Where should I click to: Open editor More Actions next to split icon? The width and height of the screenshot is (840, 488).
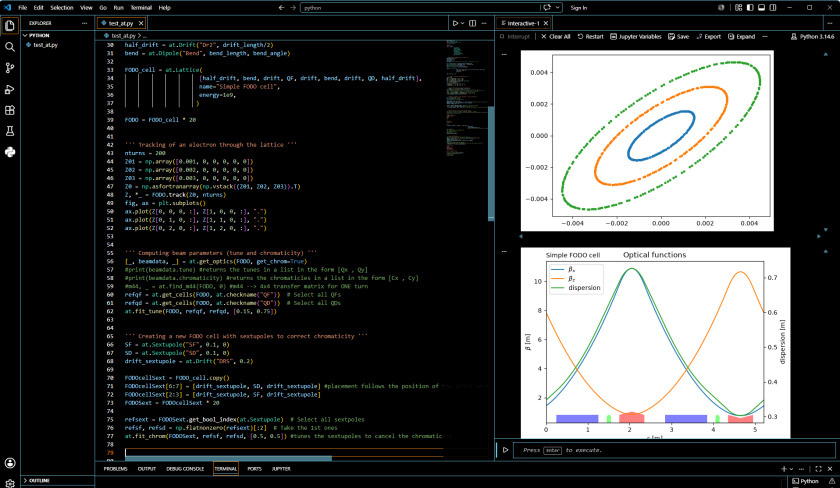click(484, 24)
